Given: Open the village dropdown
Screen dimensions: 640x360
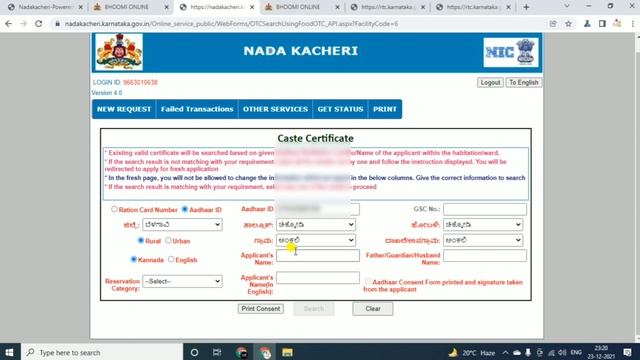Looking at the screenshot, I should pyautogui.click(x=316, y=240).
